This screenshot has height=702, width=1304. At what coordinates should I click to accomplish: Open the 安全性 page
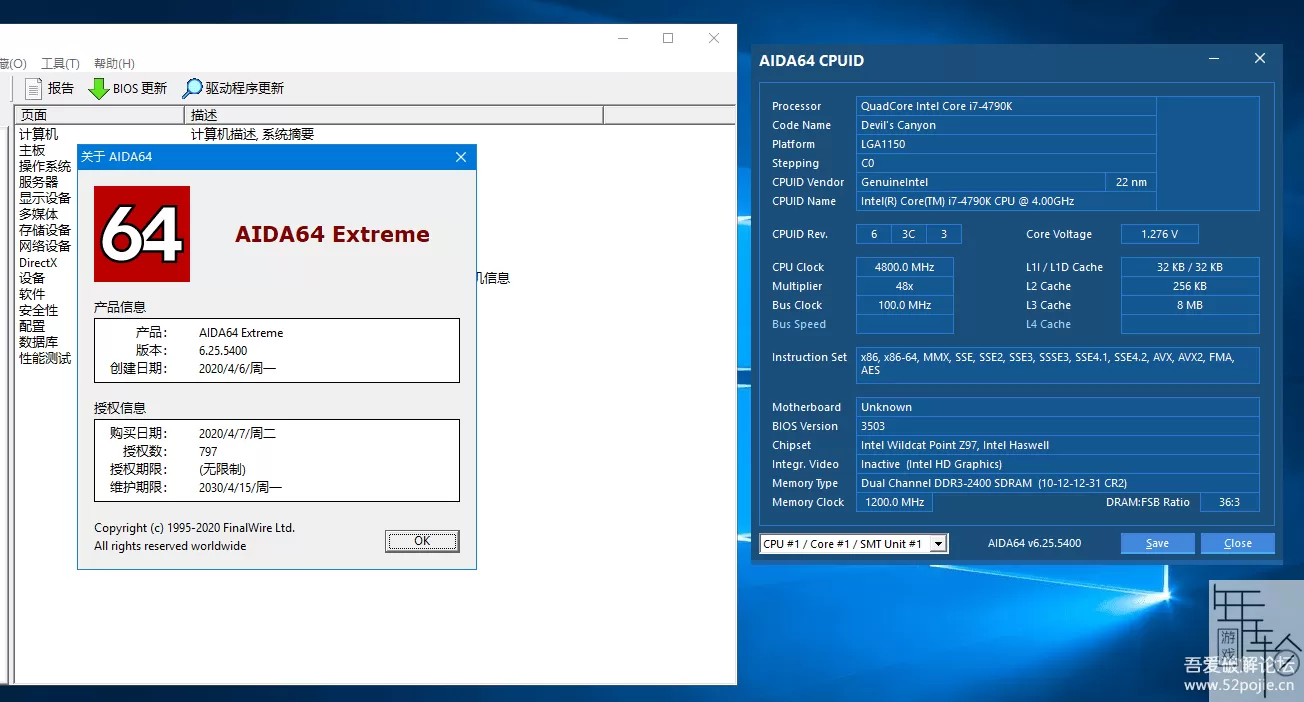[x=38, y=310]
